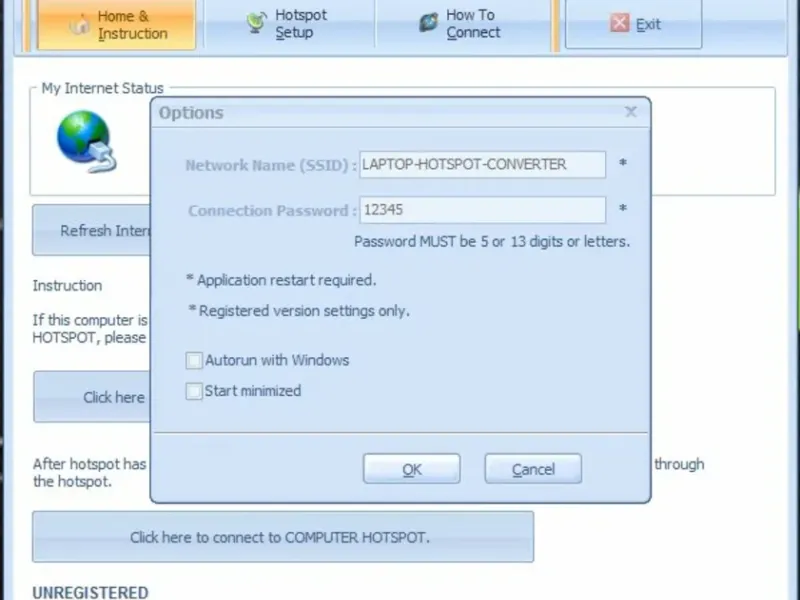Click the partially hidden 'Click here' button
Image resolution: width=800 pixels, height=600 pixels.
92,397
